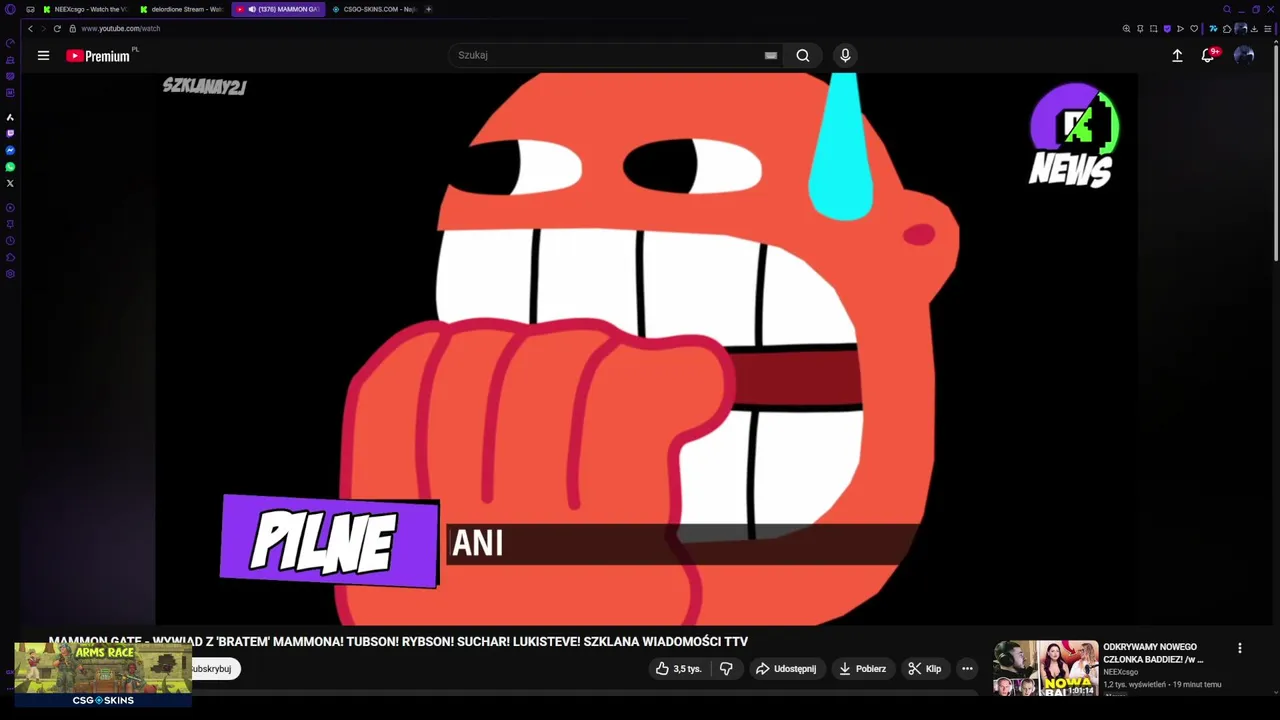The height and width of the screenshot is (720, 1280).
Task: Open sidebar settings gear icon
Action: [10, 274]
